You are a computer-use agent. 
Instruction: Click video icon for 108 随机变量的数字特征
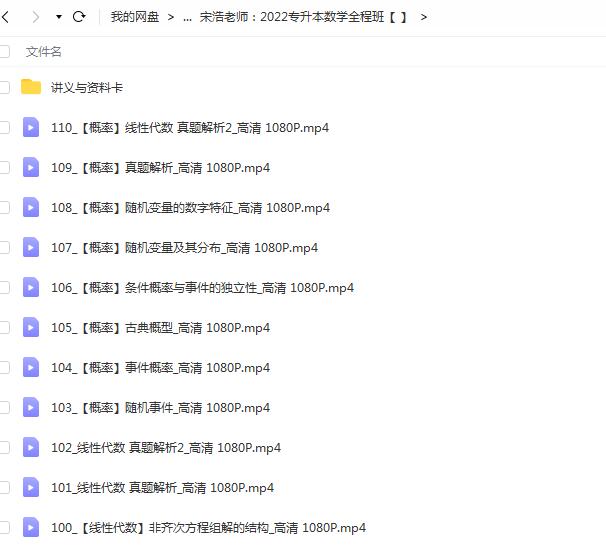point(31,207)
